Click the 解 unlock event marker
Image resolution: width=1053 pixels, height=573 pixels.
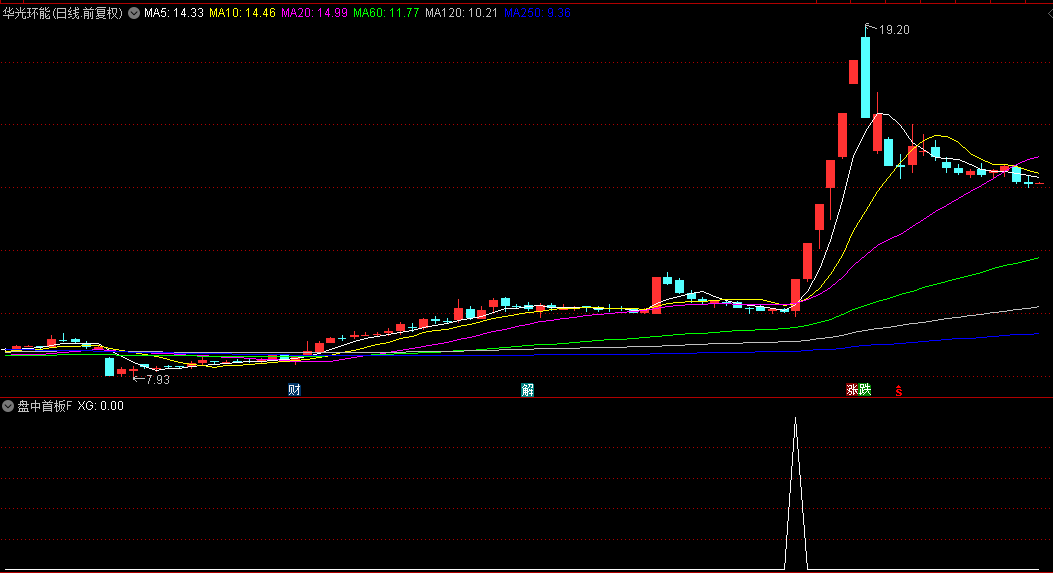tap(527, 390)
